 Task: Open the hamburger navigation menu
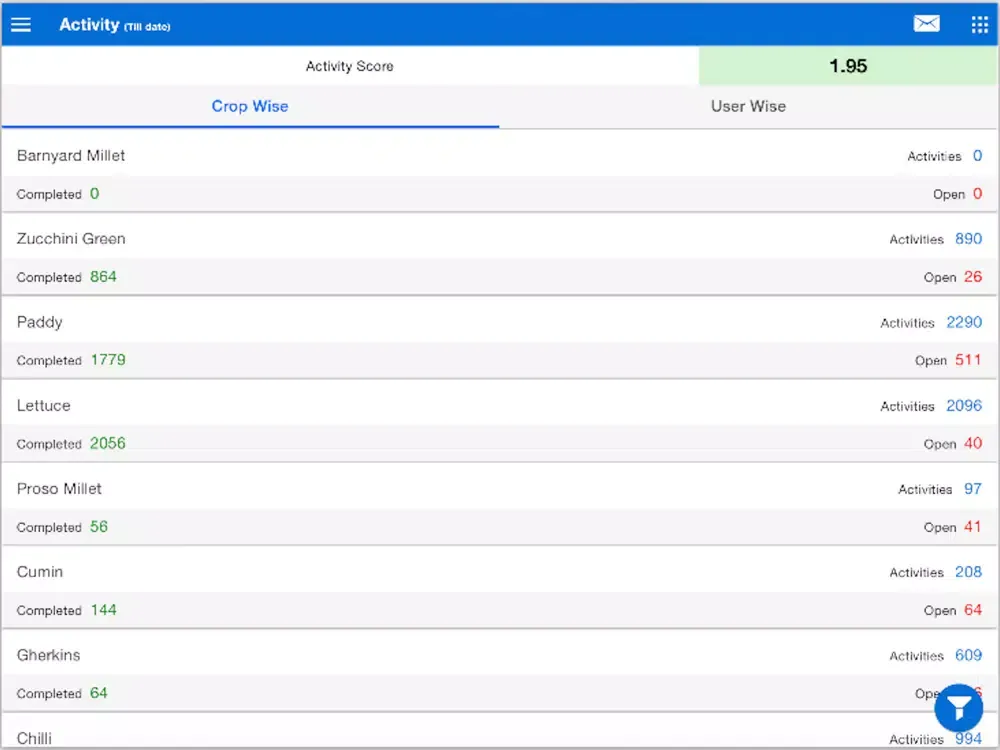coord(21,24)
